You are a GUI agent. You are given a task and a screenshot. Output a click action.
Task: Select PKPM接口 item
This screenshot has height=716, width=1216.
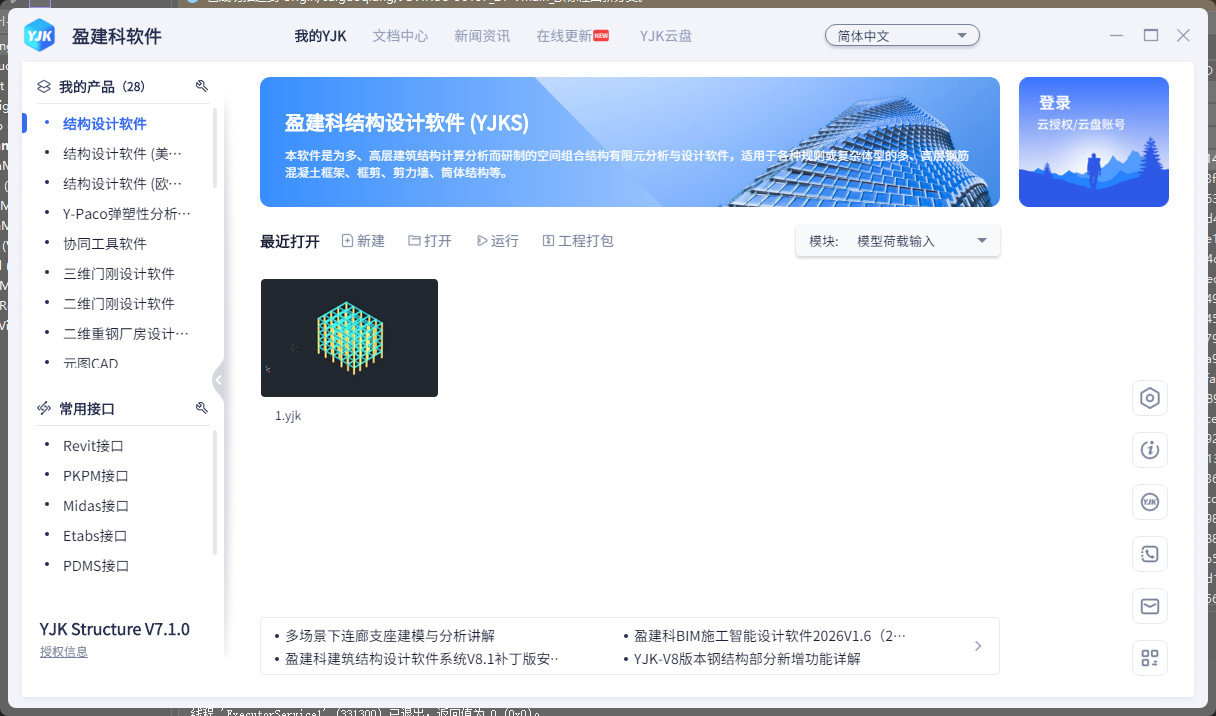point(96,476)
